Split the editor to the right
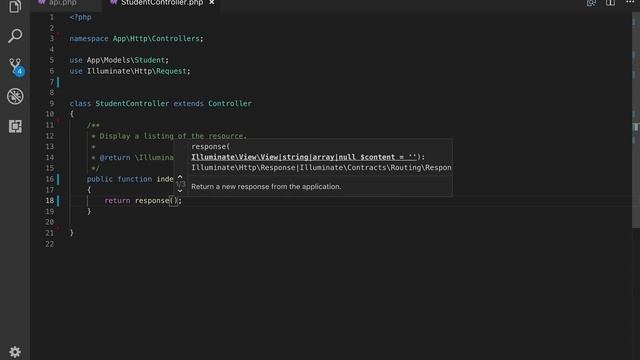The image size is (640, 360). point(610,3)
